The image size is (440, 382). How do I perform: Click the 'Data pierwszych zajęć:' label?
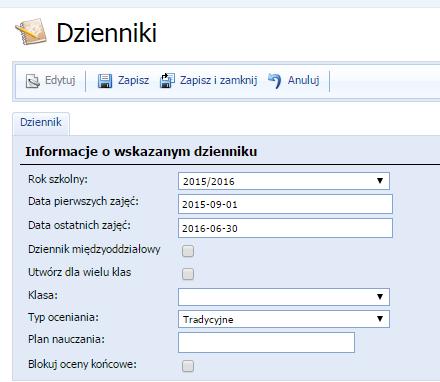coord(83,202)
